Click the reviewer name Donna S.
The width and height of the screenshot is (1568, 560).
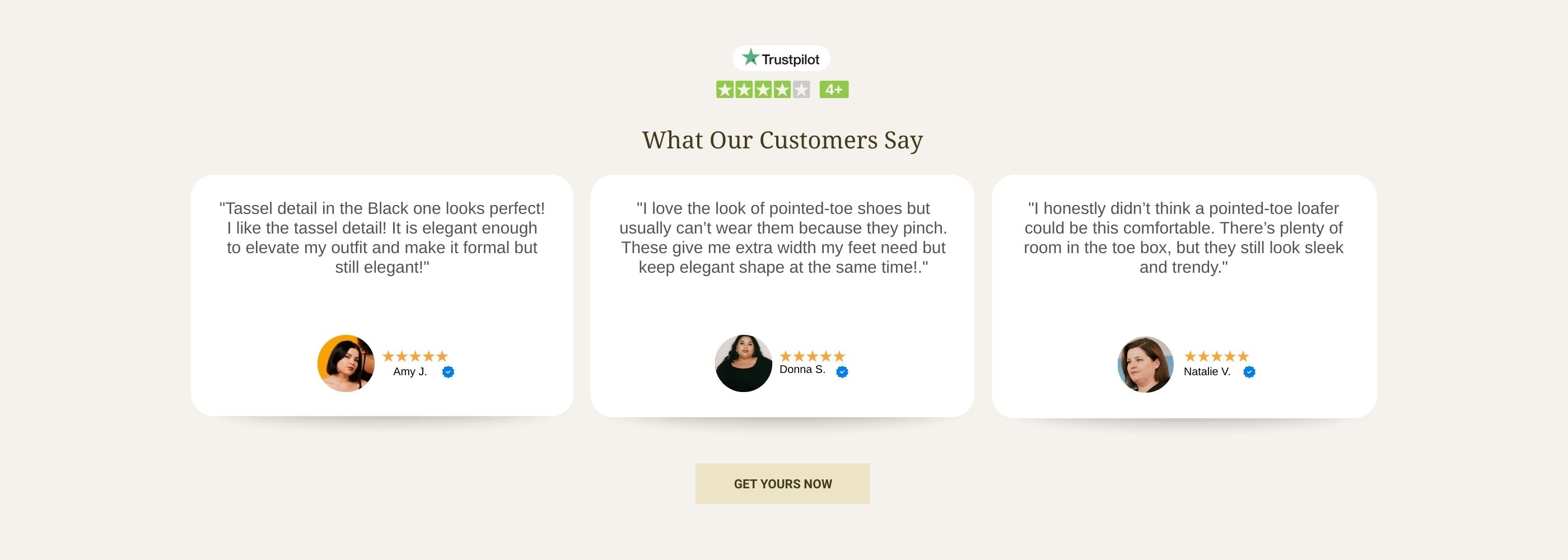(802, 370)
